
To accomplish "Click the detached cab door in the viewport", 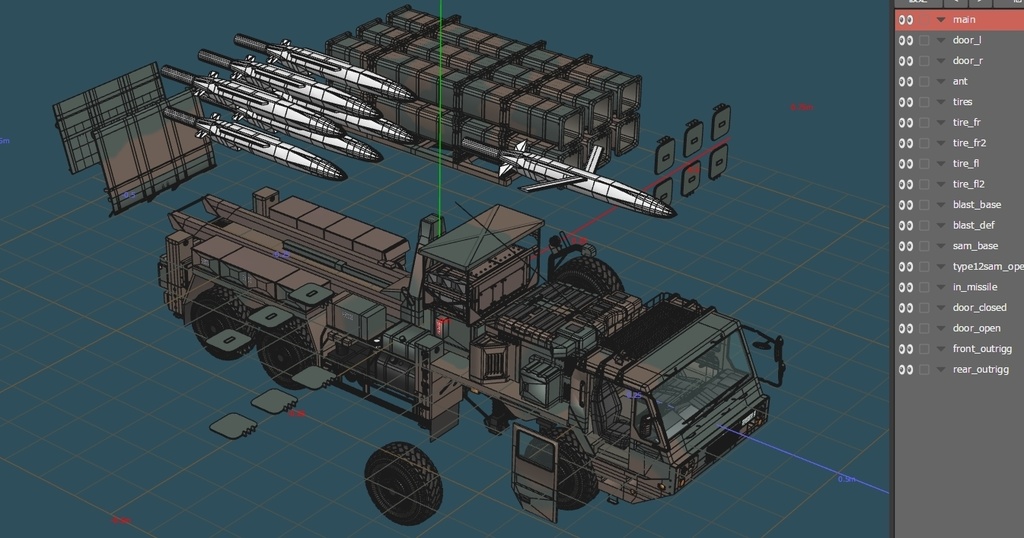I will (535, 472).
